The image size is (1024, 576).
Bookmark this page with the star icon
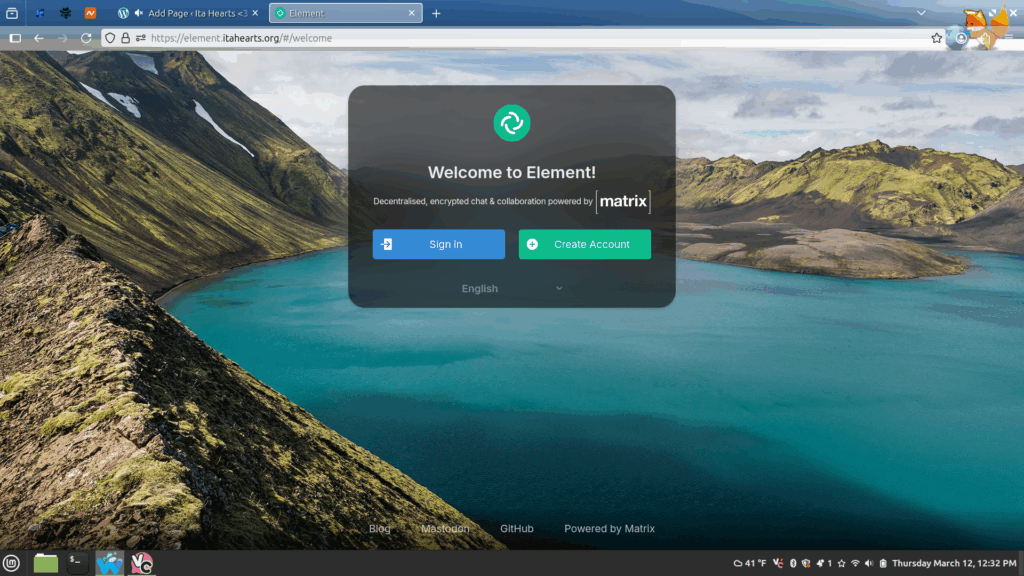[936, 38]
